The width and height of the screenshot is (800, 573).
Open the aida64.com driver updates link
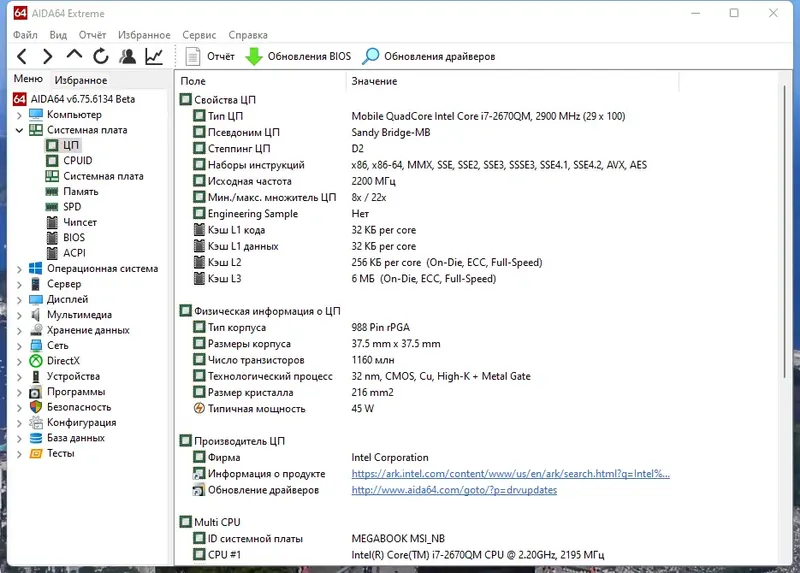454,490
